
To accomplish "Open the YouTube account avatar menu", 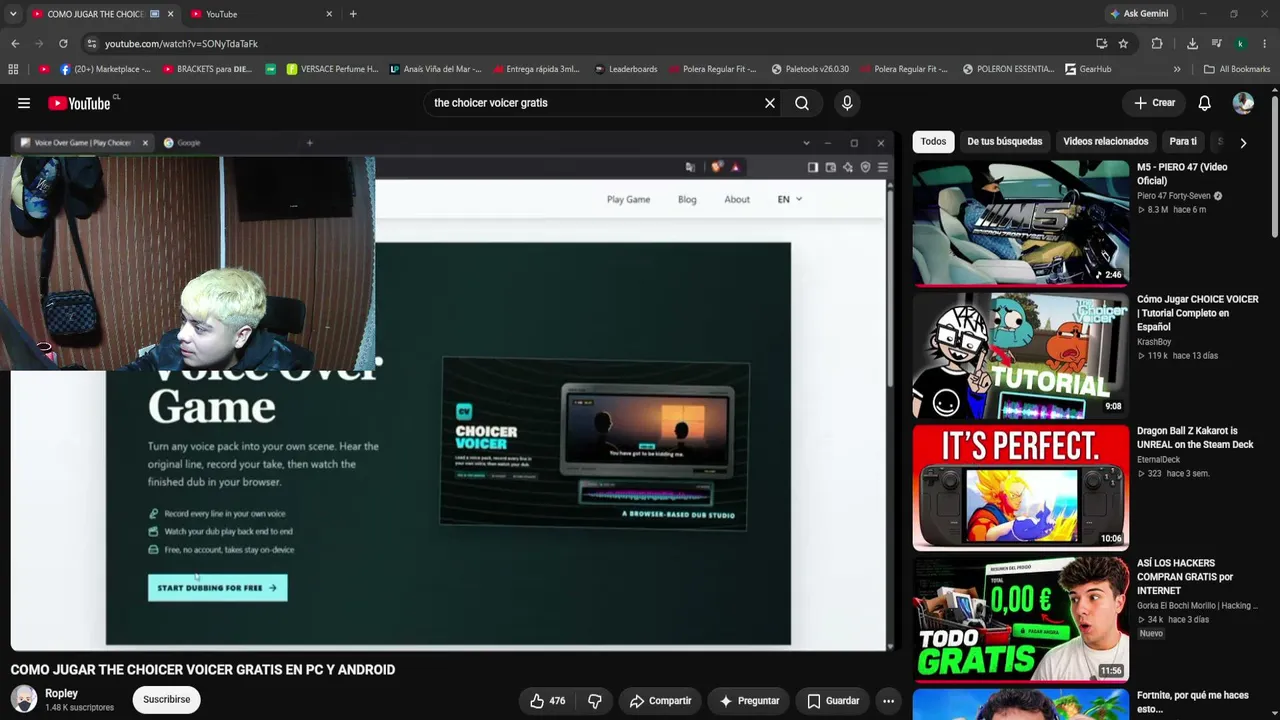I will pos(1243,103).
